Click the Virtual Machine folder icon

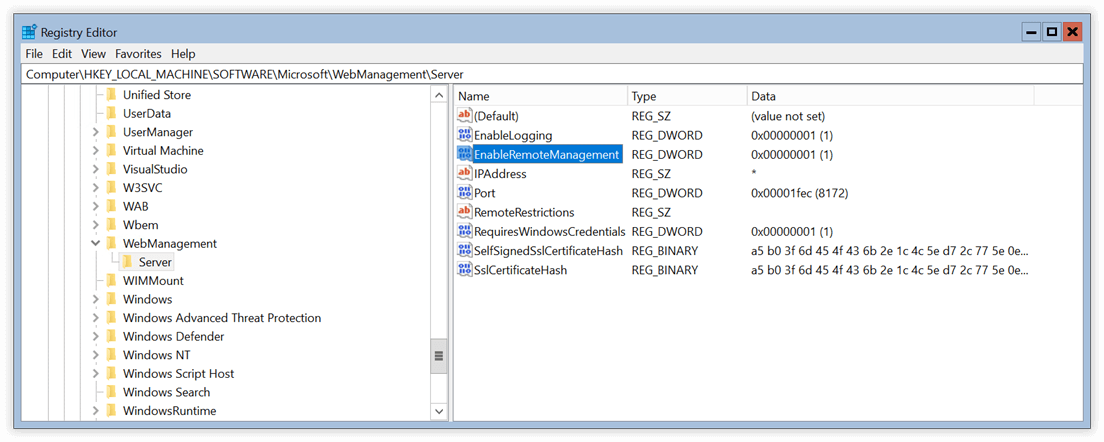[x=111, y=151]
